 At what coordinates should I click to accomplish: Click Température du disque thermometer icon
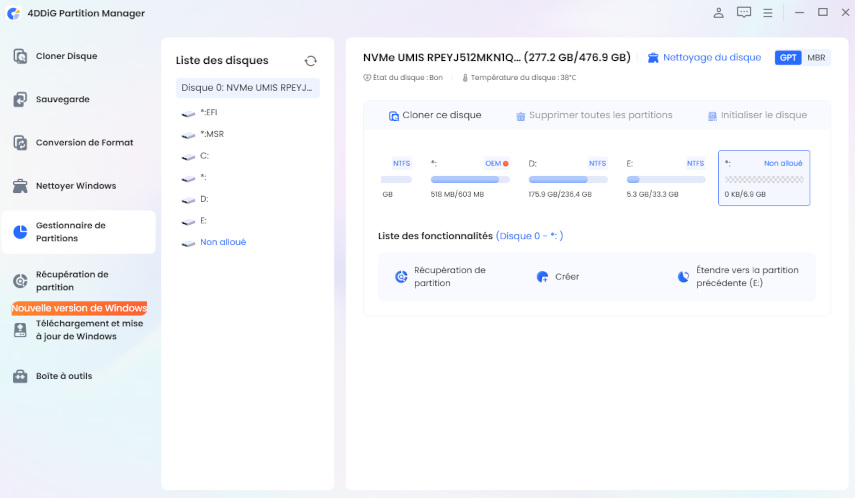coord(465,78)
